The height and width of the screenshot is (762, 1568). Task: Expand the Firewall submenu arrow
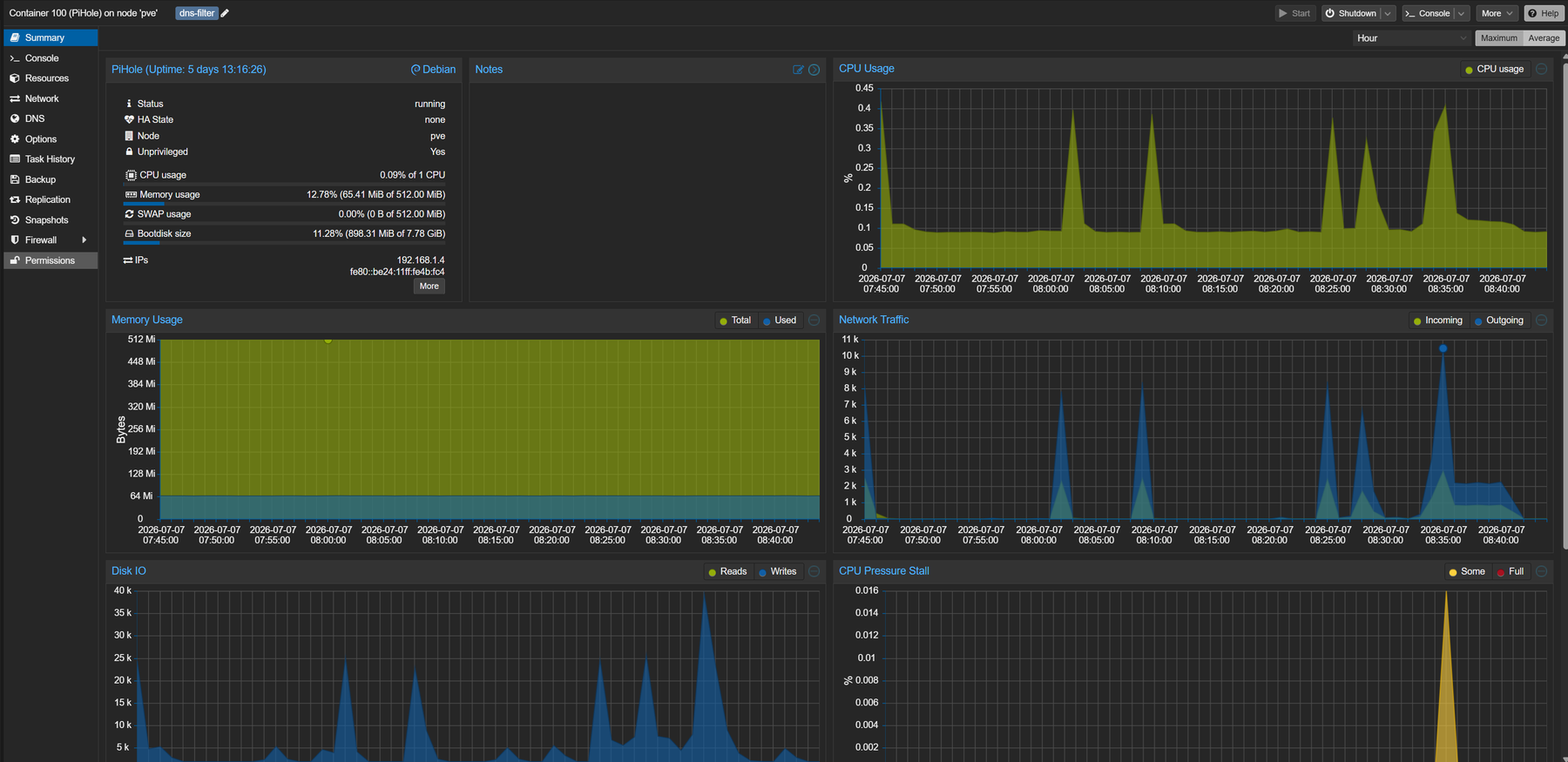pyautogui.click(x=84, y=240)
